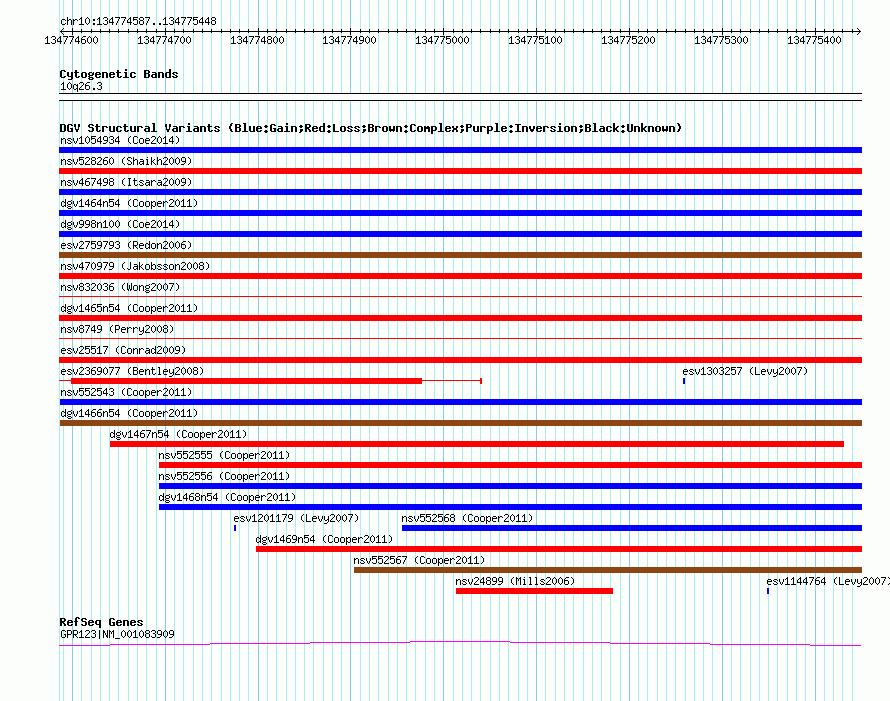The height and width of the screenshot is (701, 890).
Task: Click the 10q26.3 band label
Action: tap(81, 86)
